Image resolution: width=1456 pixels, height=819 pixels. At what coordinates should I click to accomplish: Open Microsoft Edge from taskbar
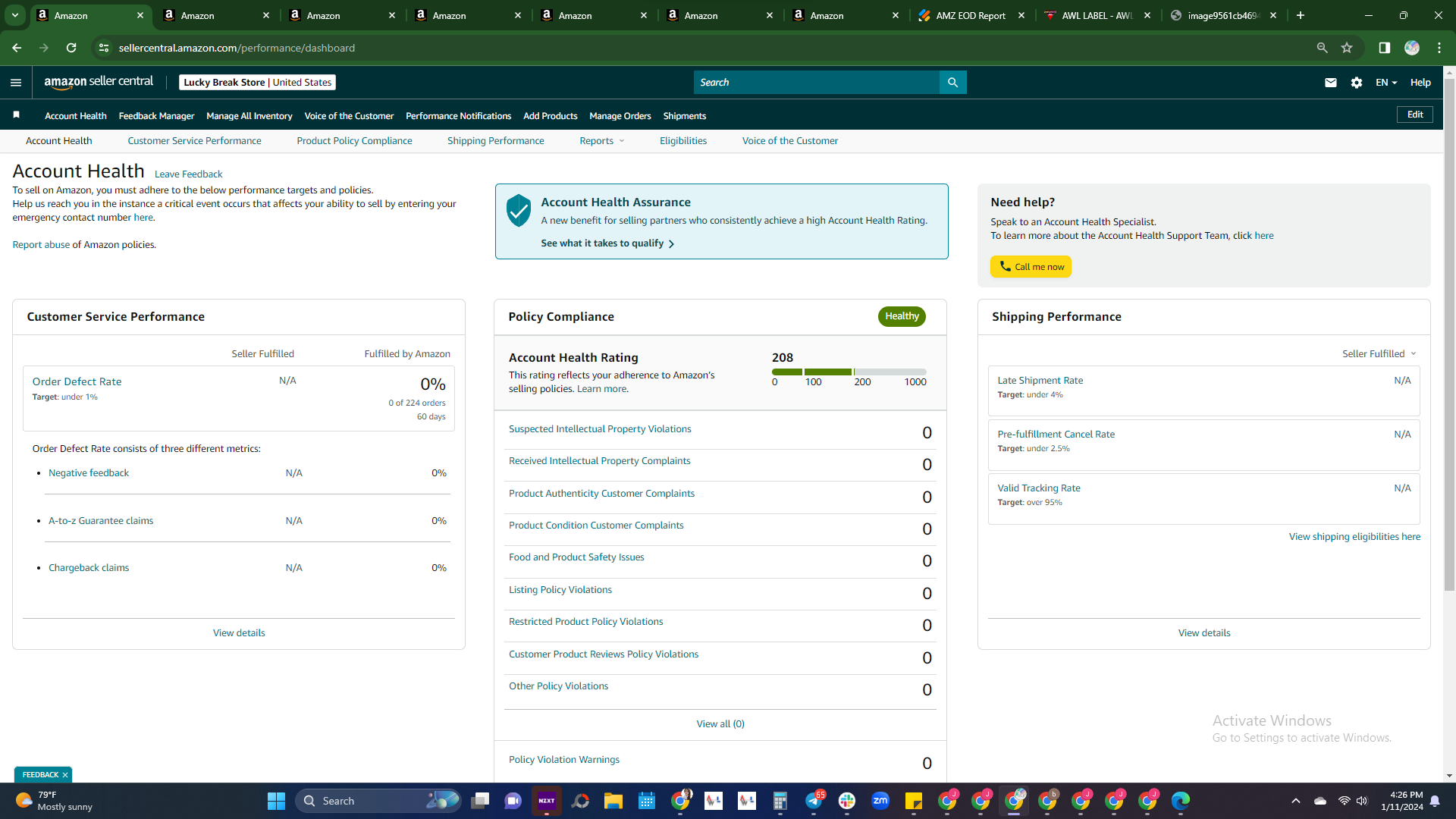click(x=1181, y=801)
